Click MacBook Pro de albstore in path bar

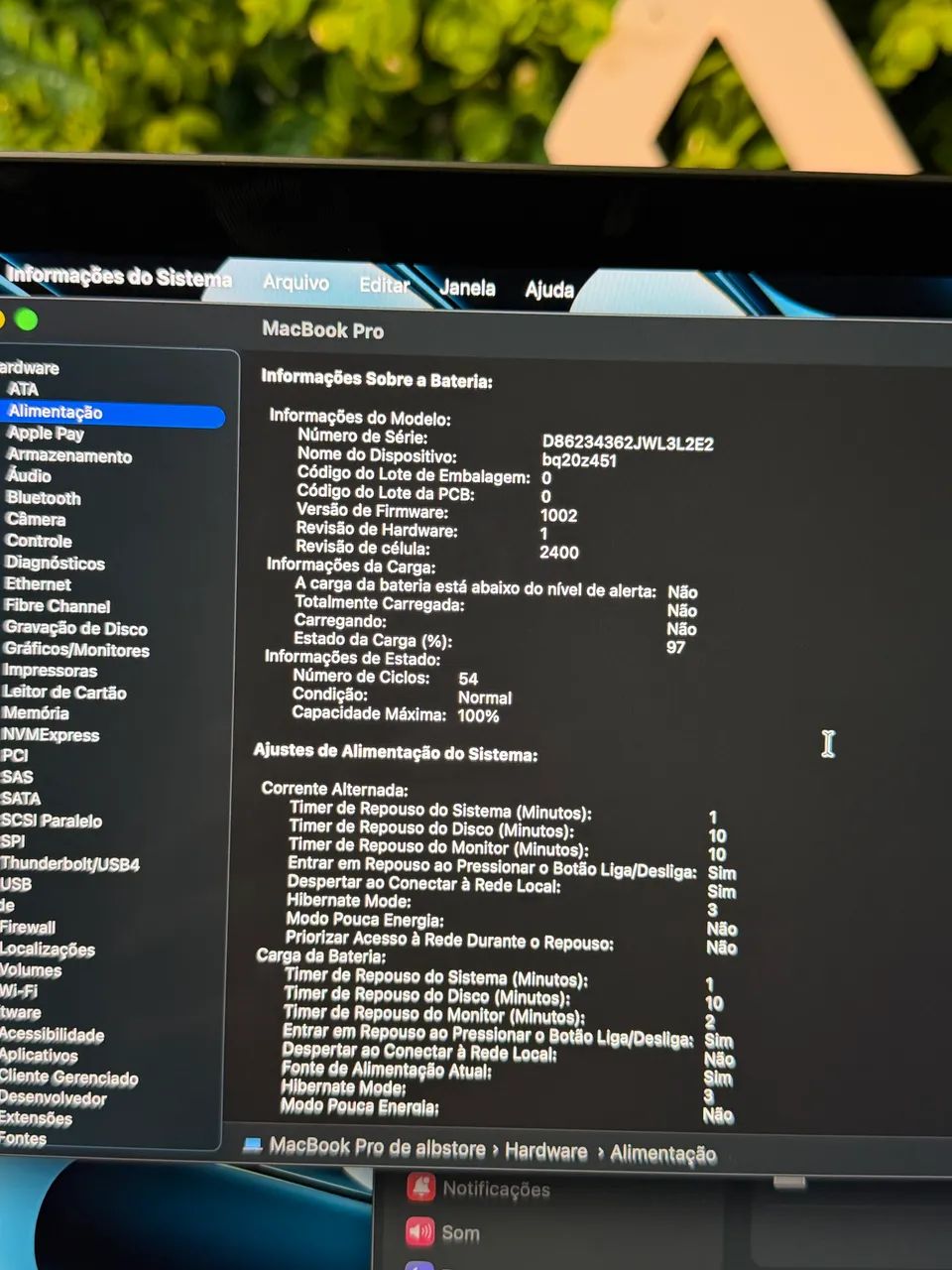[378, 1147]
